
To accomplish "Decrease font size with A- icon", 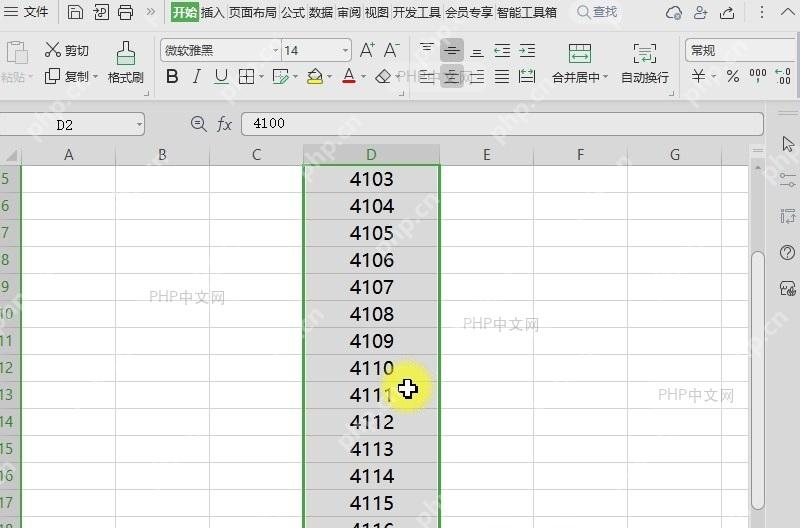I will [x=391, y=50].
